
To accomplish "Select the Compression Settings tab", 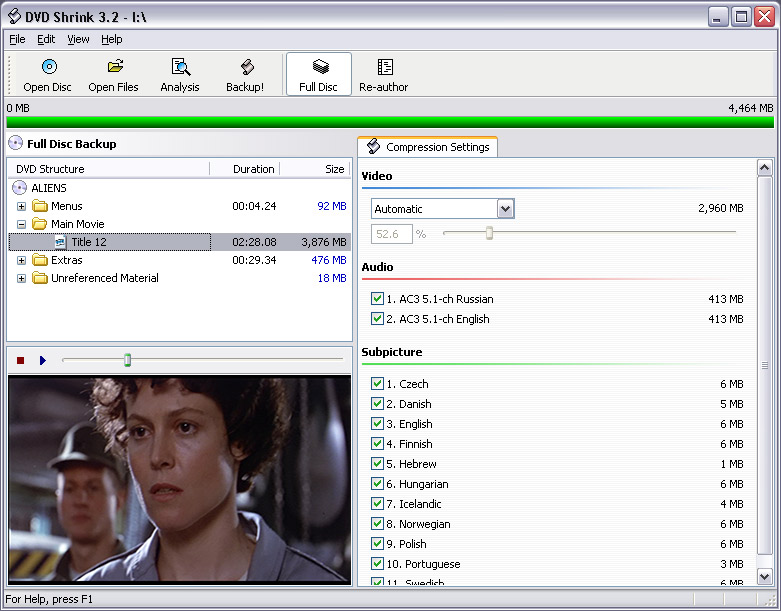I will 428,147.
